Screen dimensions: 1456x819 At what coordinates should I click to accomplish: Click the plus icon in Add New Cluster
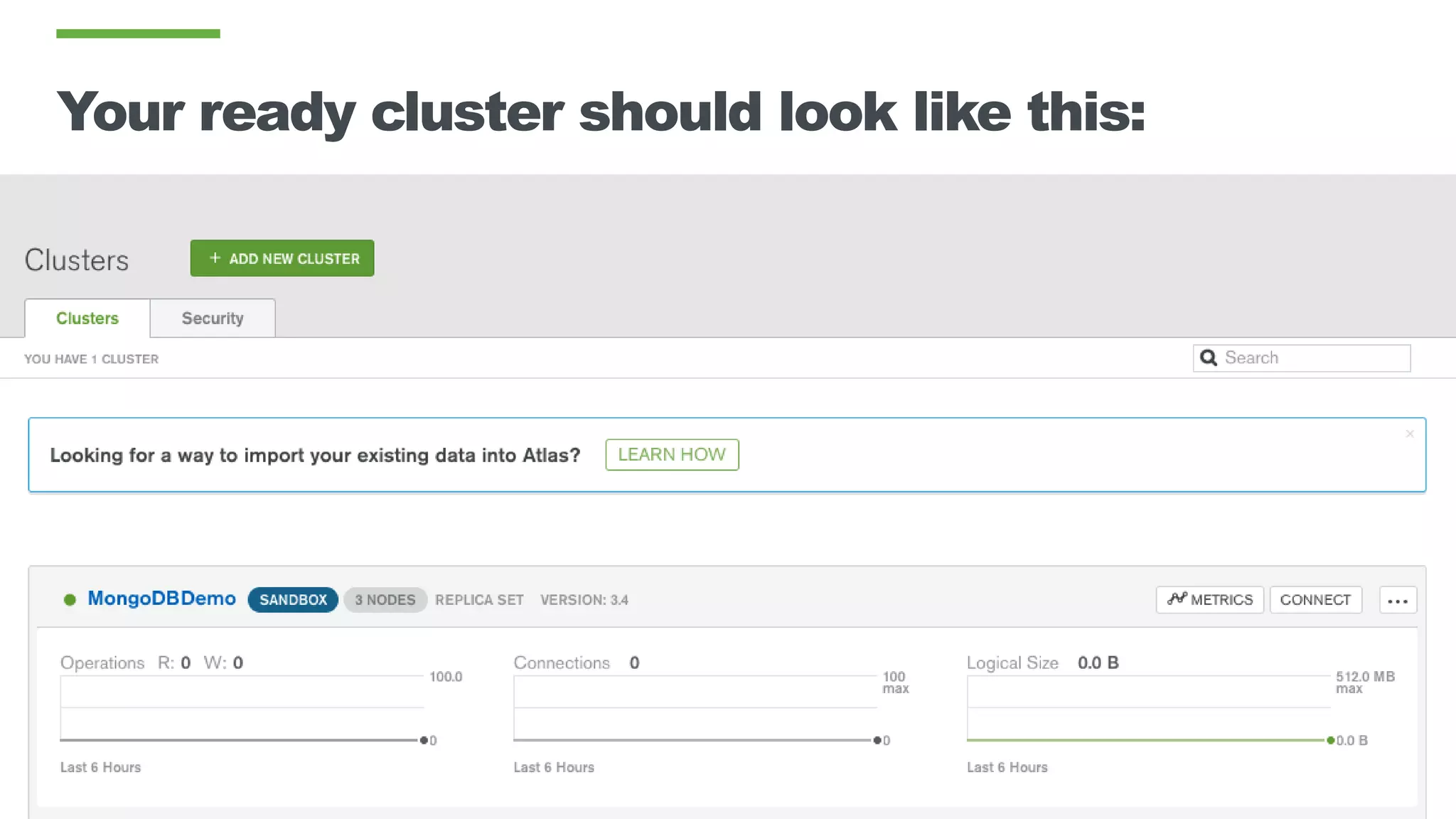coord(215,258)
